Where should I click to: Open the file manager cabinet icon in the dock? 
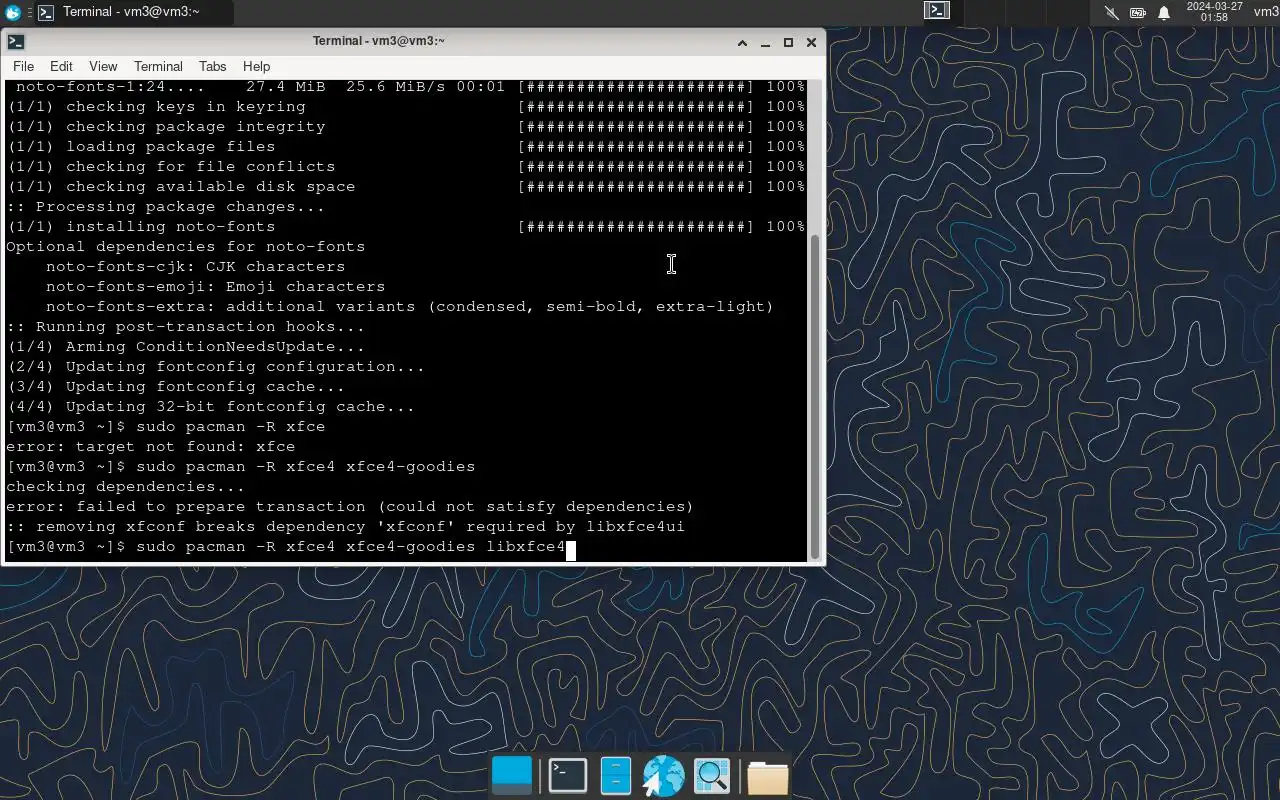click(615, 776)
